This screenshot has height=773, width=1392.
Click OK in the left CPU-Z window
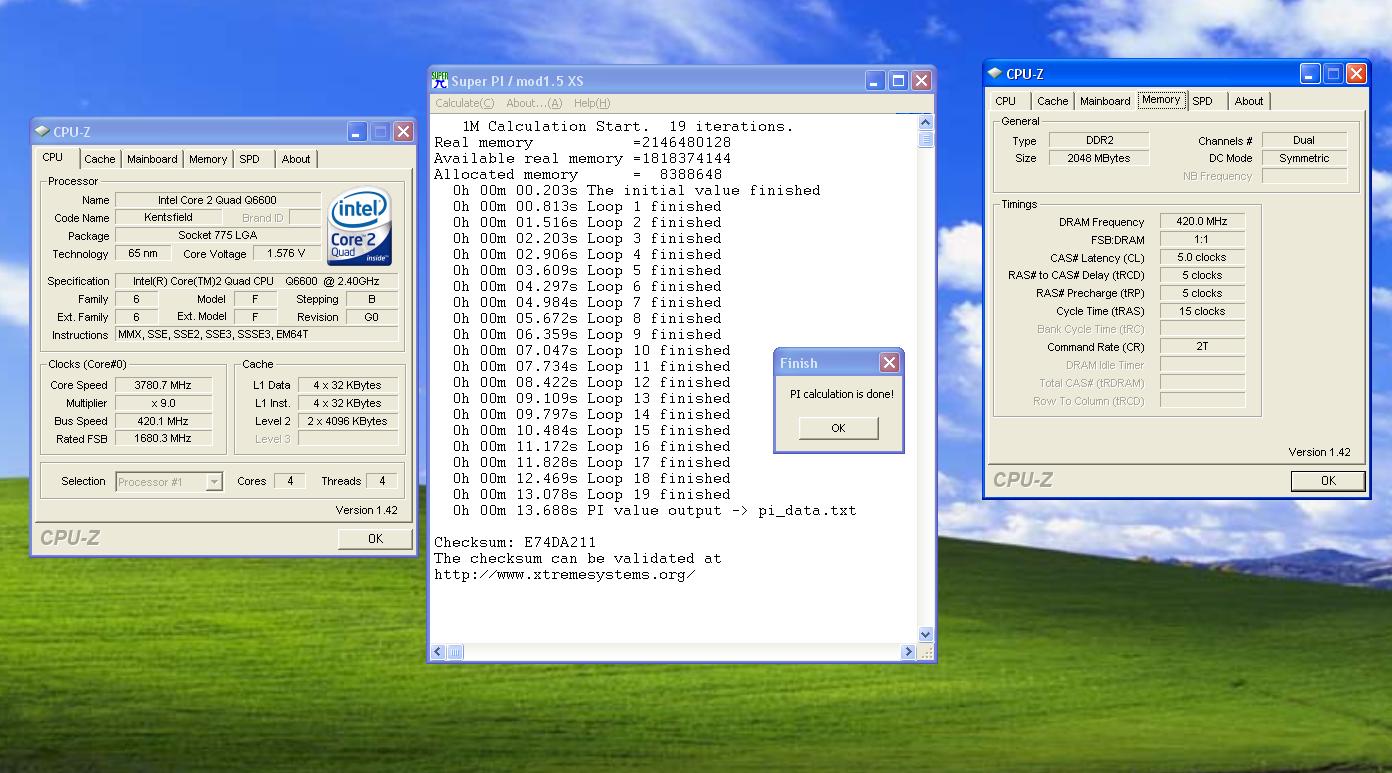pos(375,538)
